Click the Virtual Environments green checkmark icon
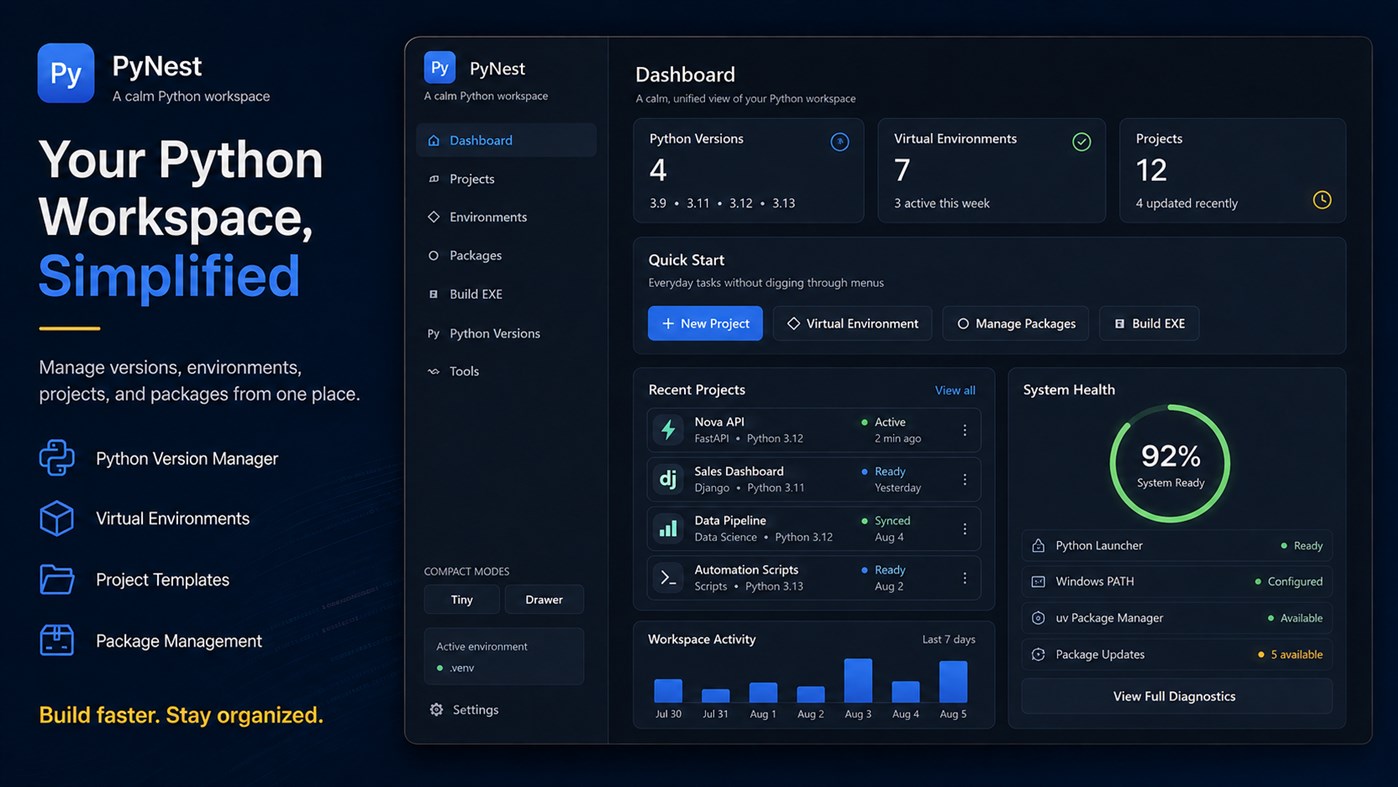Viewport: 1398px width, 787px height. (x=1081, y=142)
